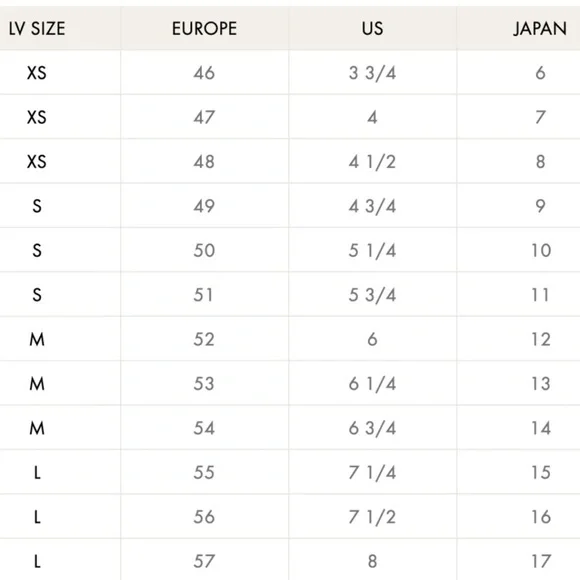Select the Europe size 46 cell

204,73
